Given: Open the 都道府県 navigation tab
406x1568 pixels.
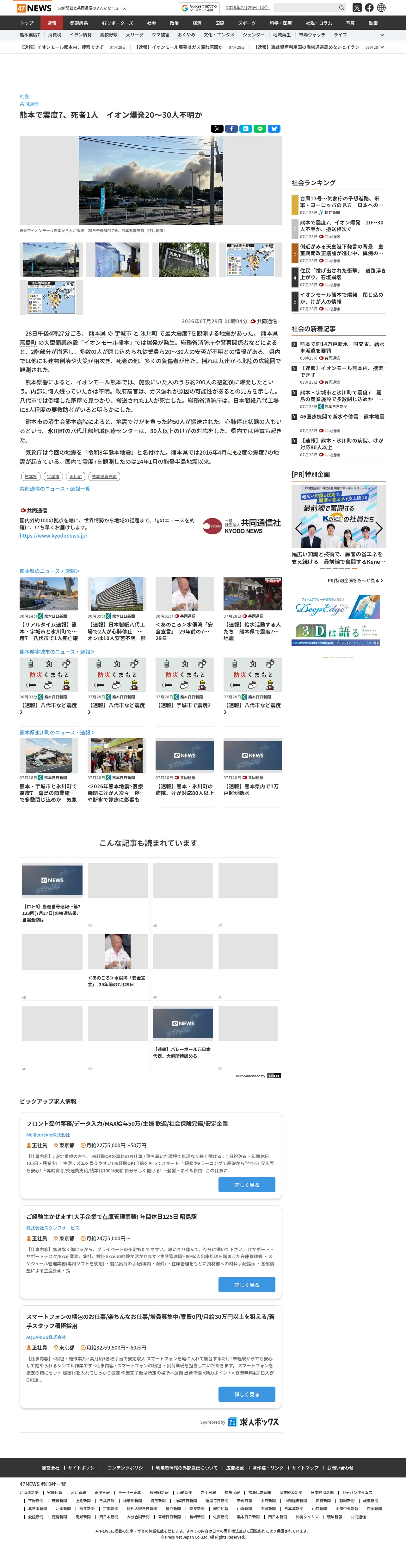Looking at the screenshot, I should tap(79, 23).
